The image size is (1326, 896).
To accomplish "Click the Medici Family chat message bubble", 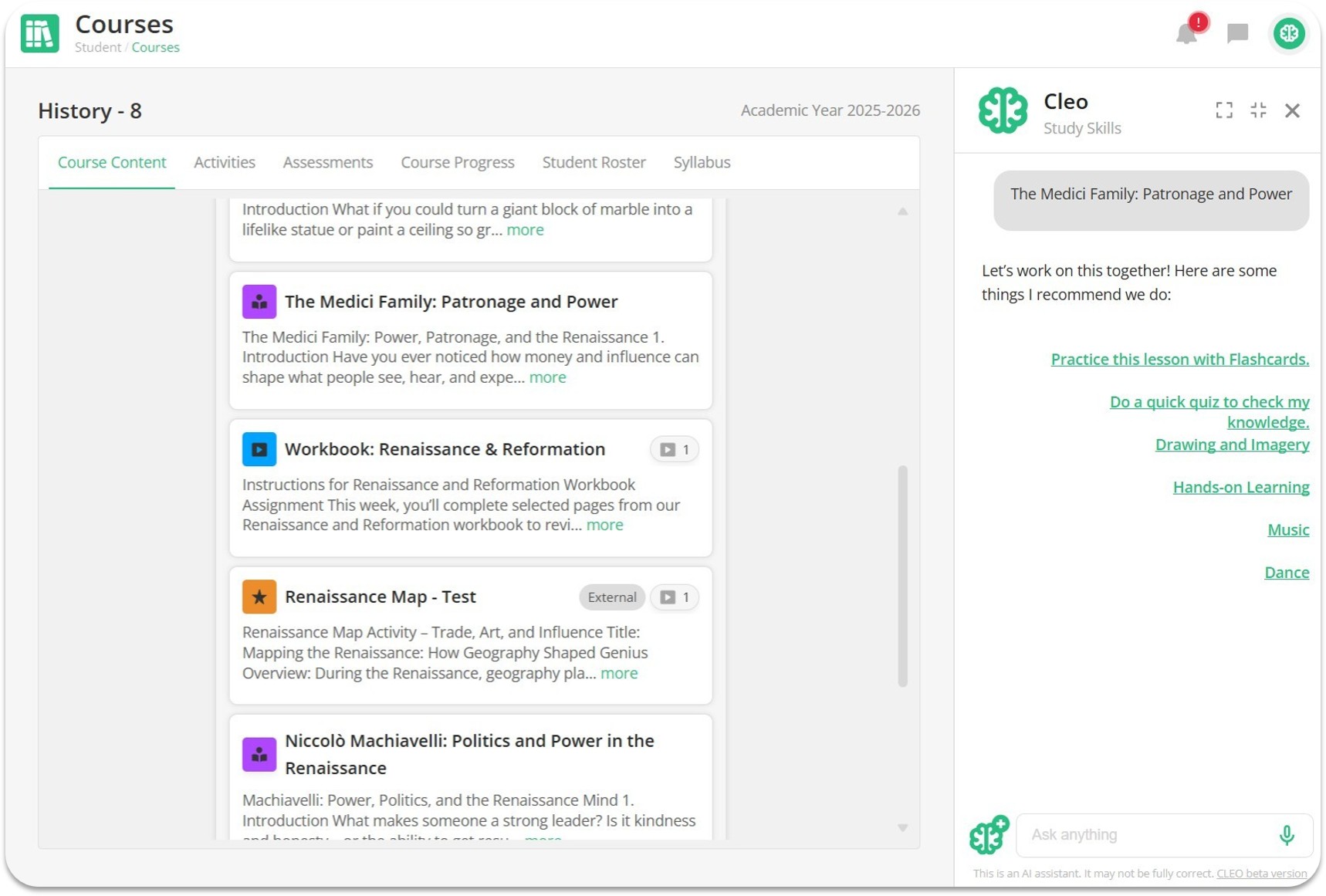I will 1151,201.
